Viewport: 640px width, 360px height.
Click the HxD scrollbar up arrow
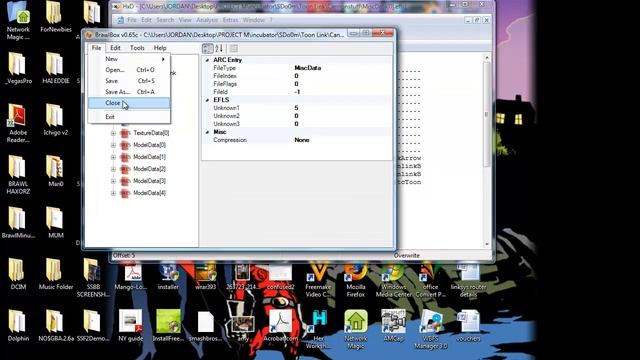pyautogui.click(x=487, y=58)
